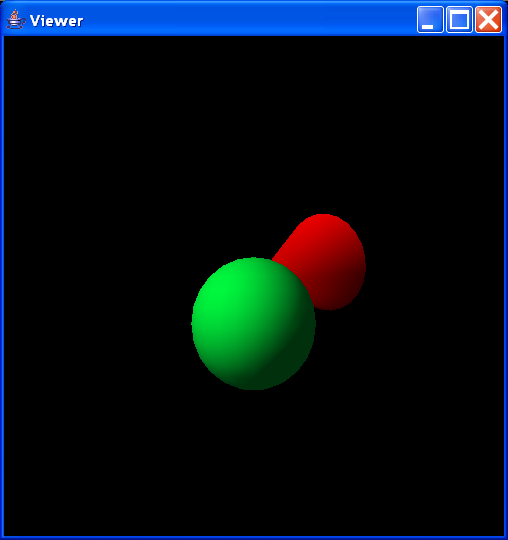Click the empty blue title bar area

pyautogui.click(x=248, y=20)
